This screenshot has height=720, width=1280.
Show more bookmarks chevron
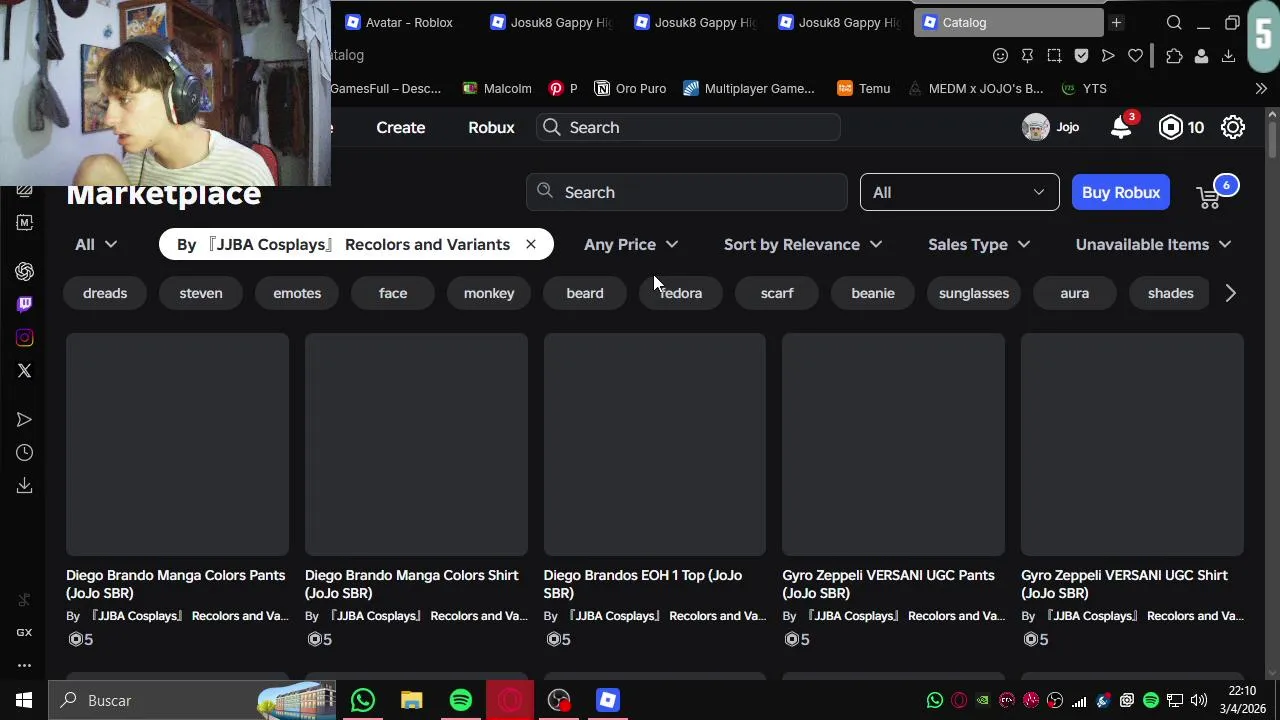(x=1261, y=88)
